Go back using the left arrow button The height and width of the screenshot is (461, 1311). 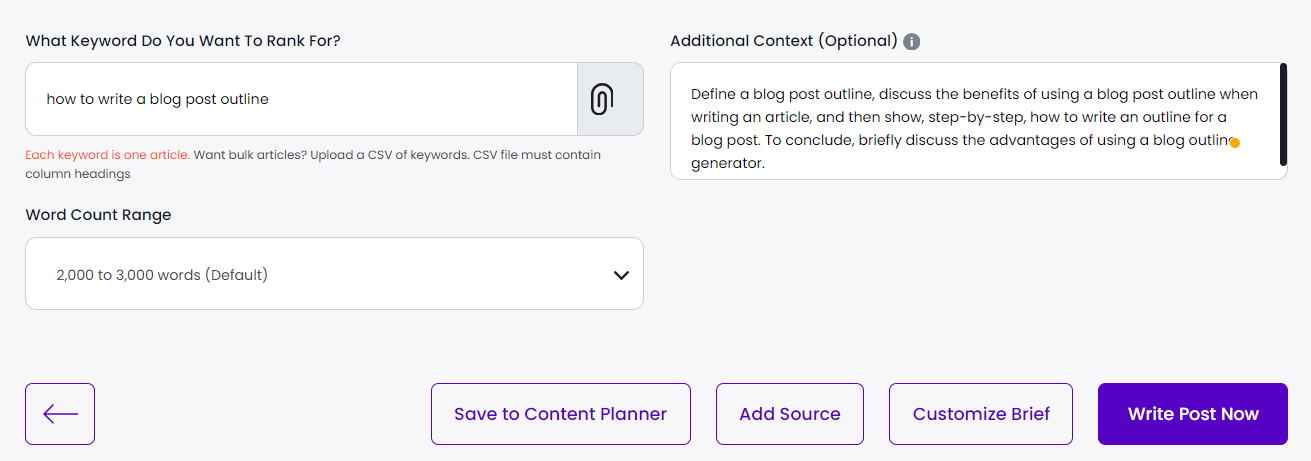click(x=60, y=414)
